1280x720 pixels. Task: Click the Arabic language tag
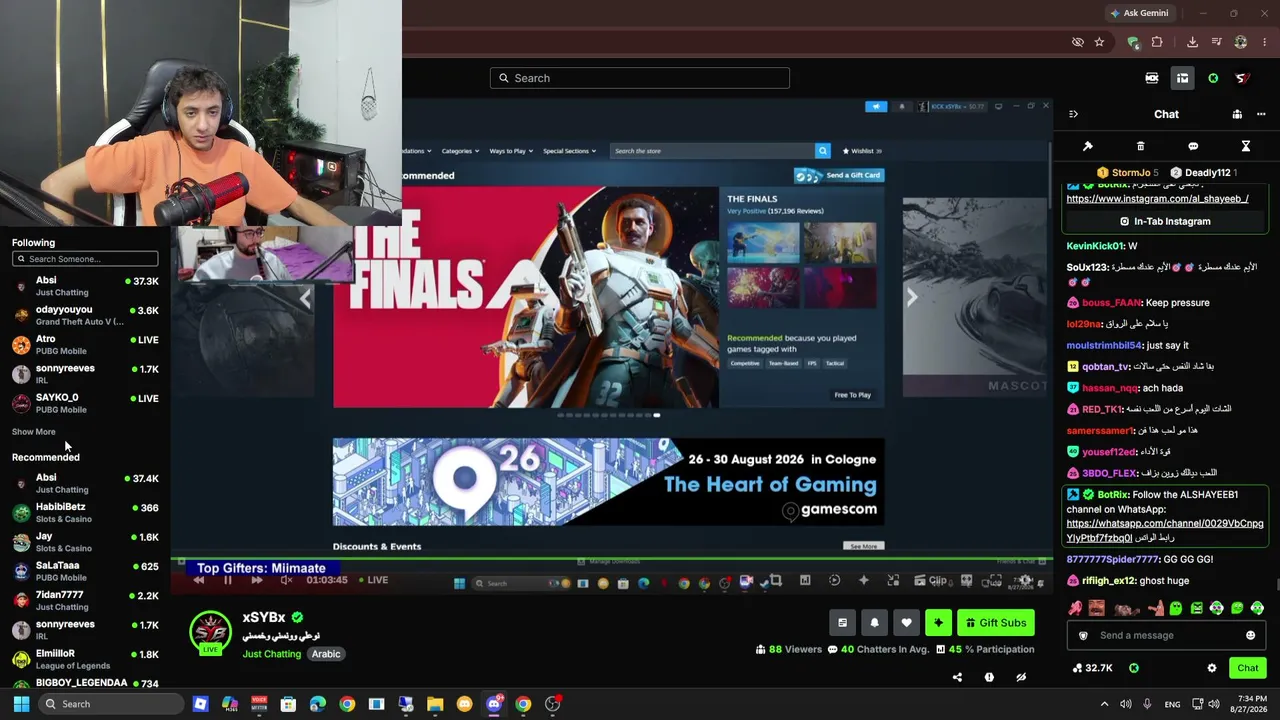pyautogui.click(x=326, y=654)
